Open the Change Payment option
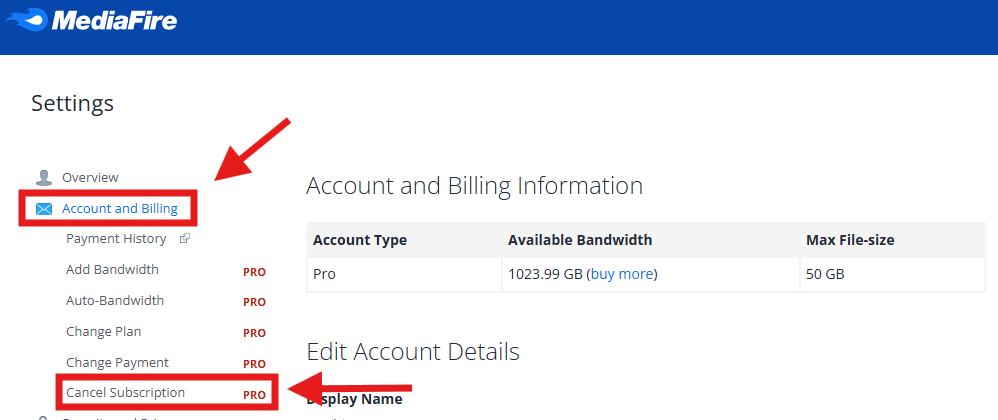998x420 pixels. coord(117,363)
